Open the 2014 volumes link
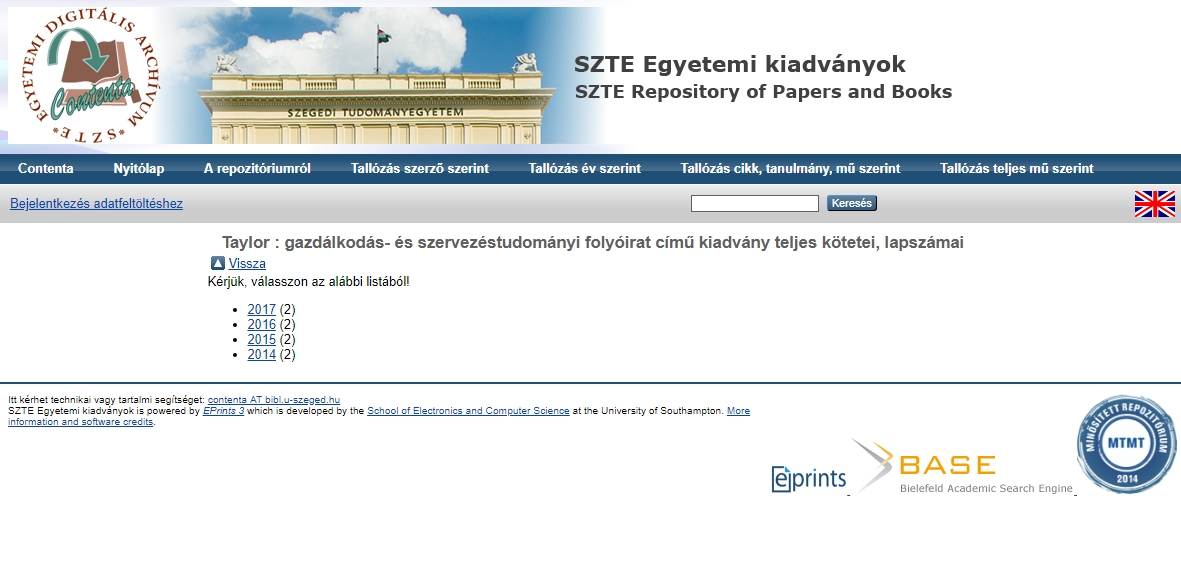Image resolution: width=1181 pixels, height=561 pixels. coord(261,355)
